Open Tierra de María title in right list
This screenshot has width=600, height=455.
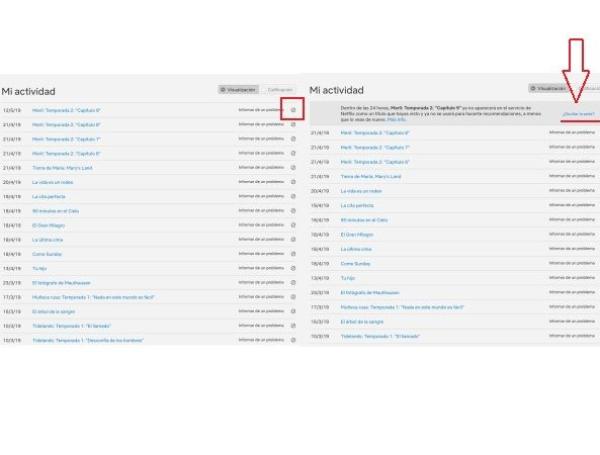coord(371,176)
